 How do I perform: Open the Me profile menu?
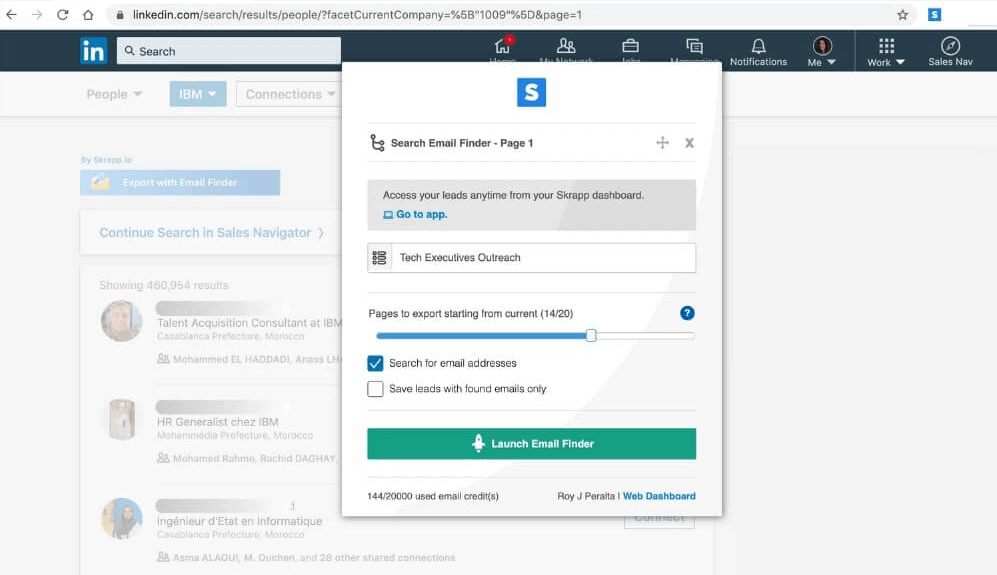pos(822,51)
